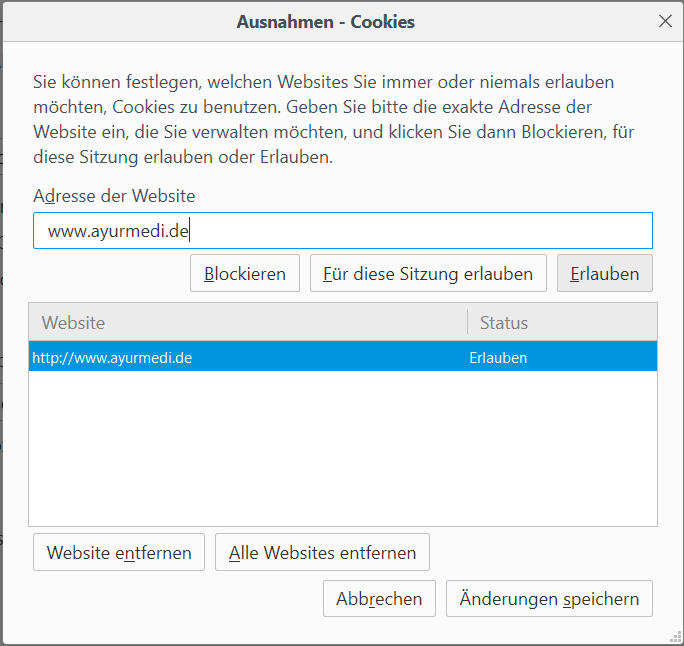The height and width of the screenshot is (646, 684).
Task: Click the empty area of the website list
Action: [x=342, y=448]
